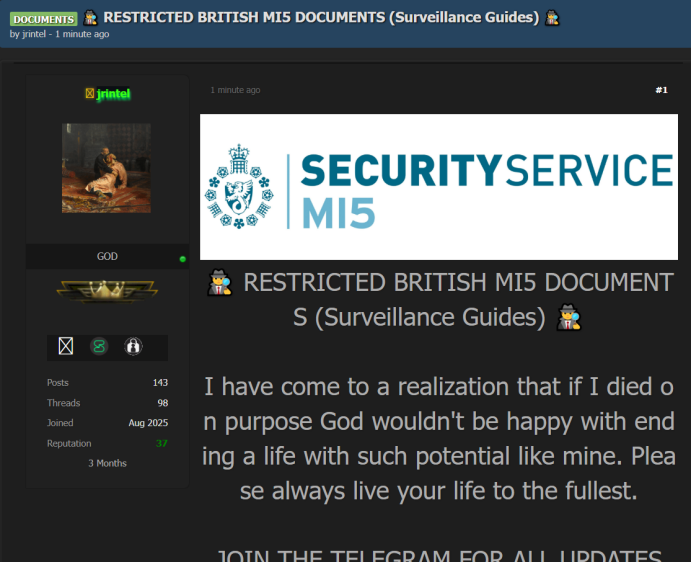
Task: Click the hourglass icon beside jrintel username
Action: coord(90,94)
